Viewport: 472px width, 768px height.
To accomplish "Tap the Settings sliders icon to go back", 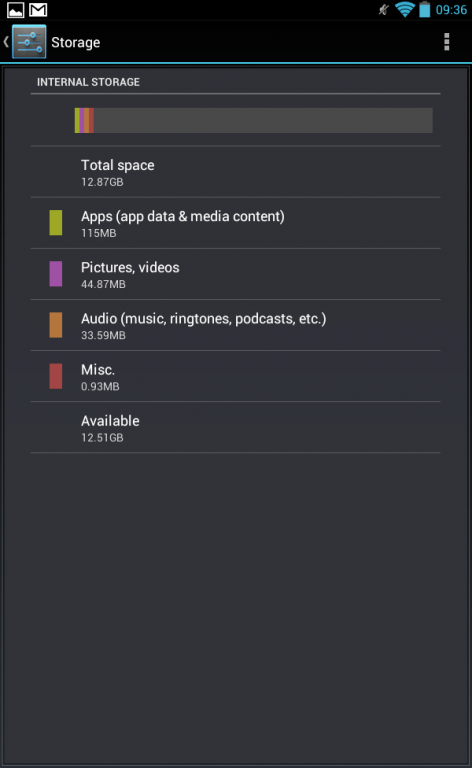I will tap(29, 42).
